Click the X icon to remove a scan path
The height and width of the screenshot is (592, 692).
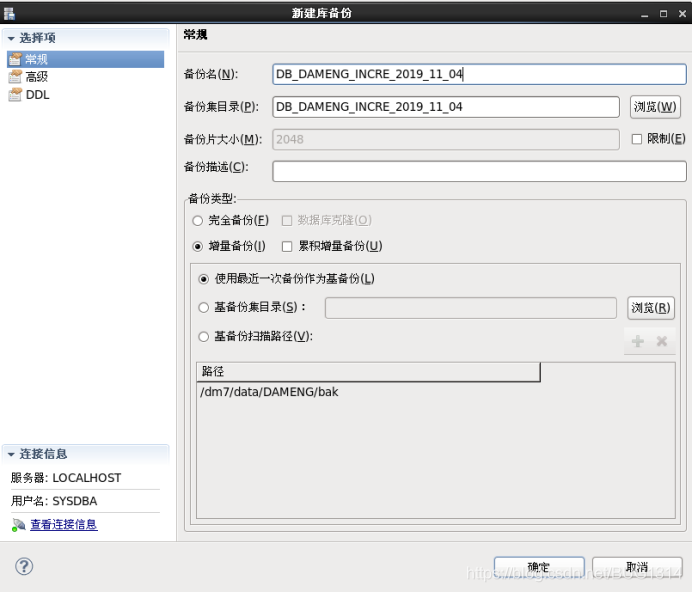662,341
